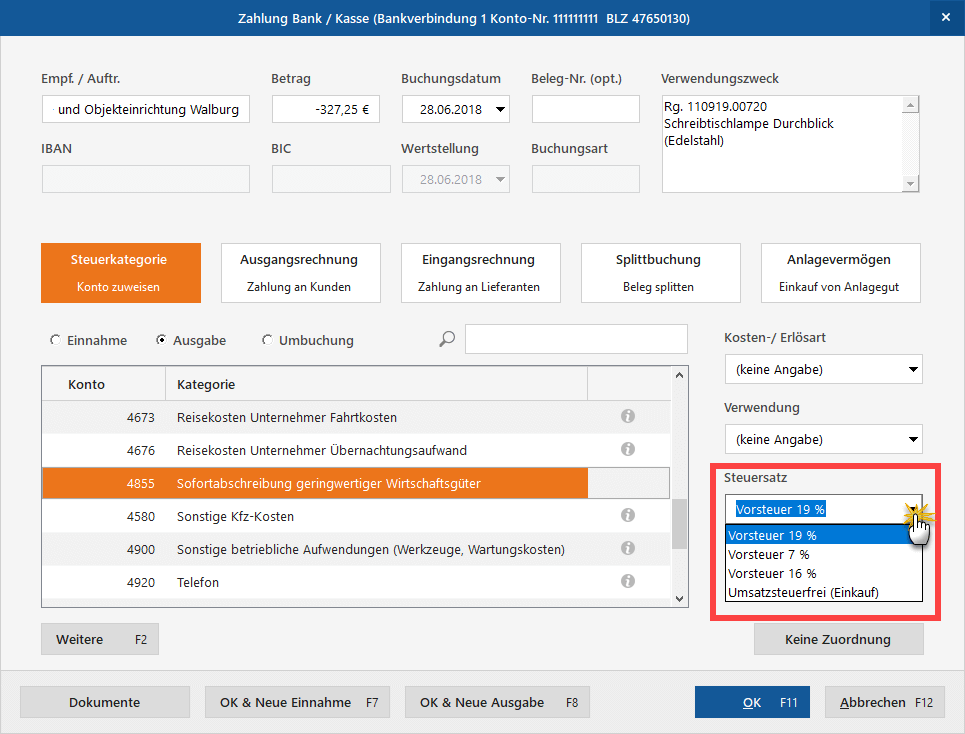Open the Buchungsdatum date dropdown
This screenshot has height=734, width=965.
pyautogui.click(x=500, y=109)
